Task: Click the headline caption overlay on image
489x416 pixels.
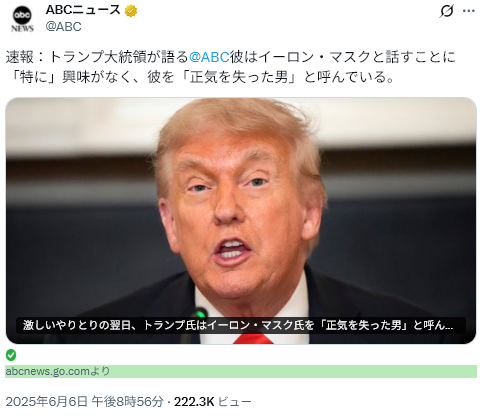Action: tap(241, 325)
